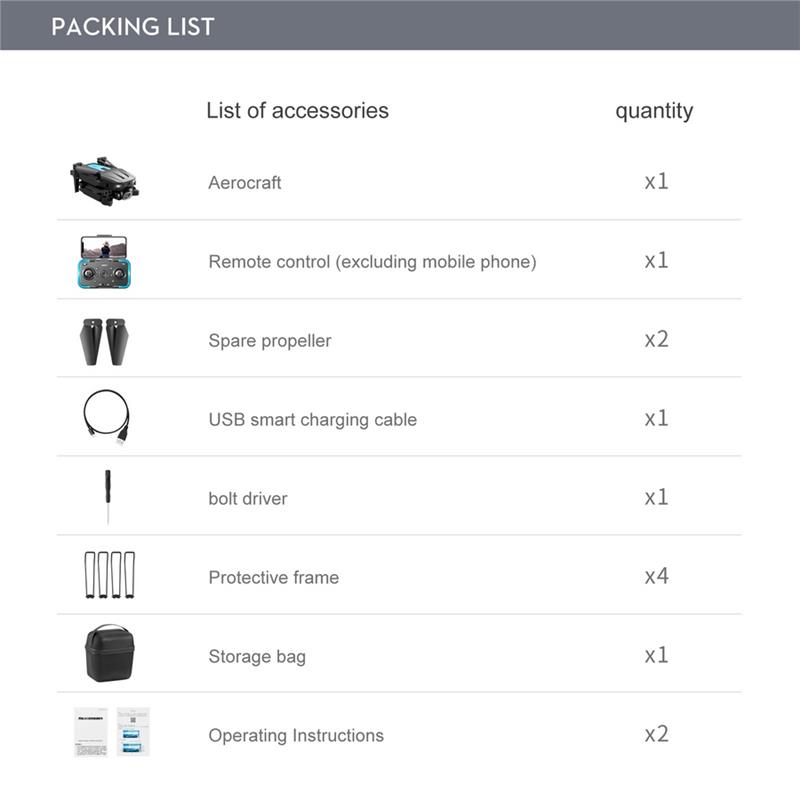Click the 'Protective frame' label
Viewport: 800px width, 800px height.
[x=273, y=578]
